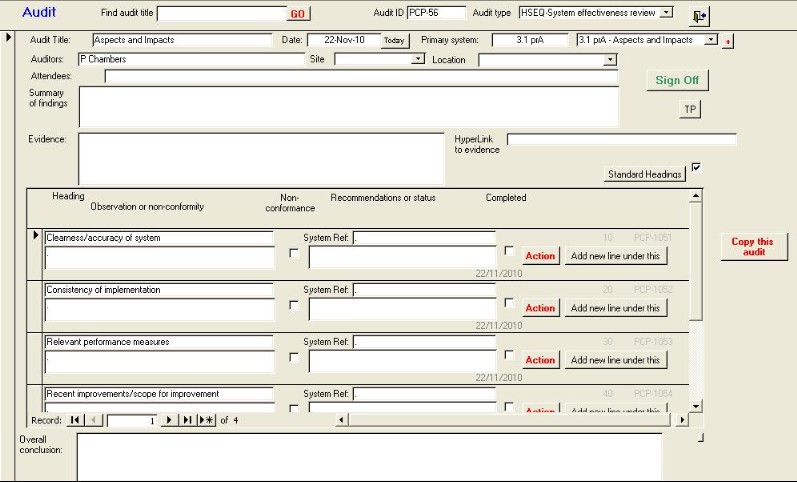This screenshot has width=797, height=482.
Task: Click recommendations box in Consistency of implementation row
Action: pos(402,310)
